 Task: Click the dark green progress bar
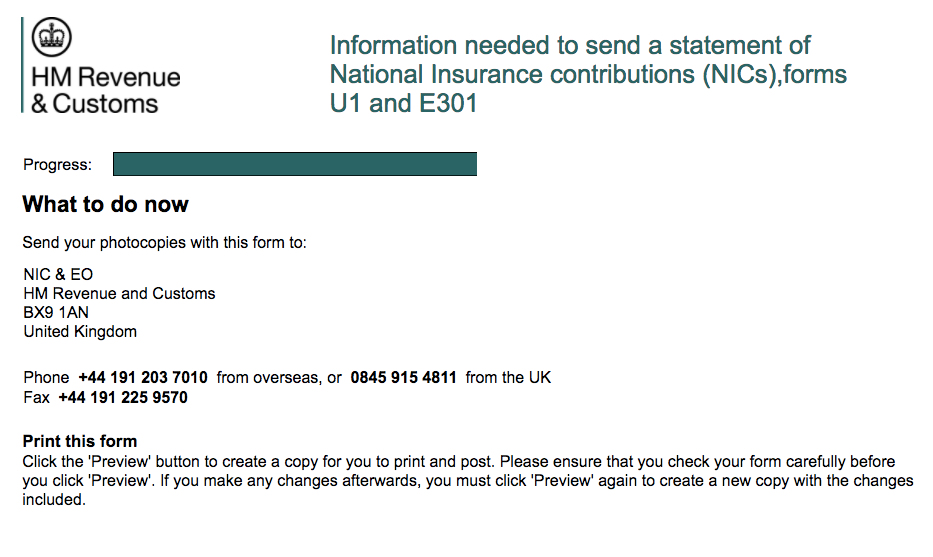294,164
